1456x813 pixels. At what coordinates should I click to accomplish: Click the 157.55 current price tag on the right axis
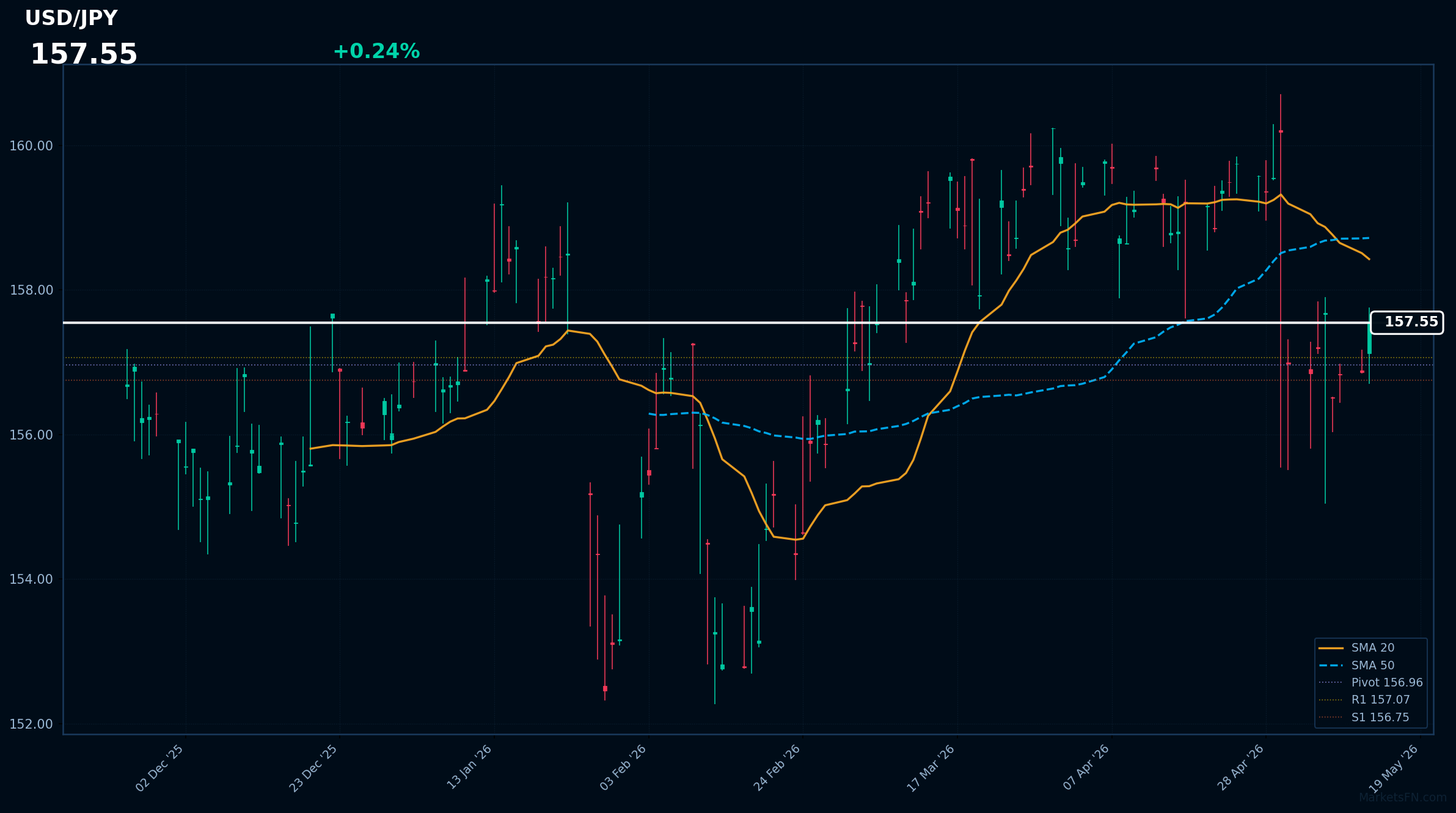click(1407, 322)
